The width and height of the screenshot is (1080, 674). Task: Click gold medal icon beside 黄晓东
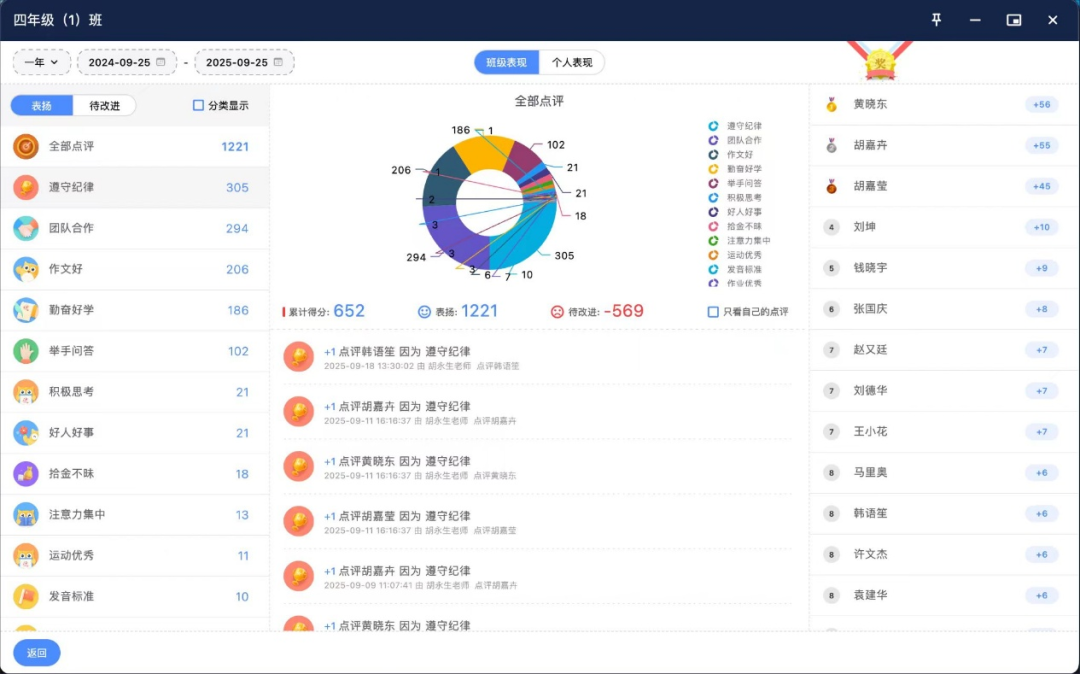pos(831,104)
